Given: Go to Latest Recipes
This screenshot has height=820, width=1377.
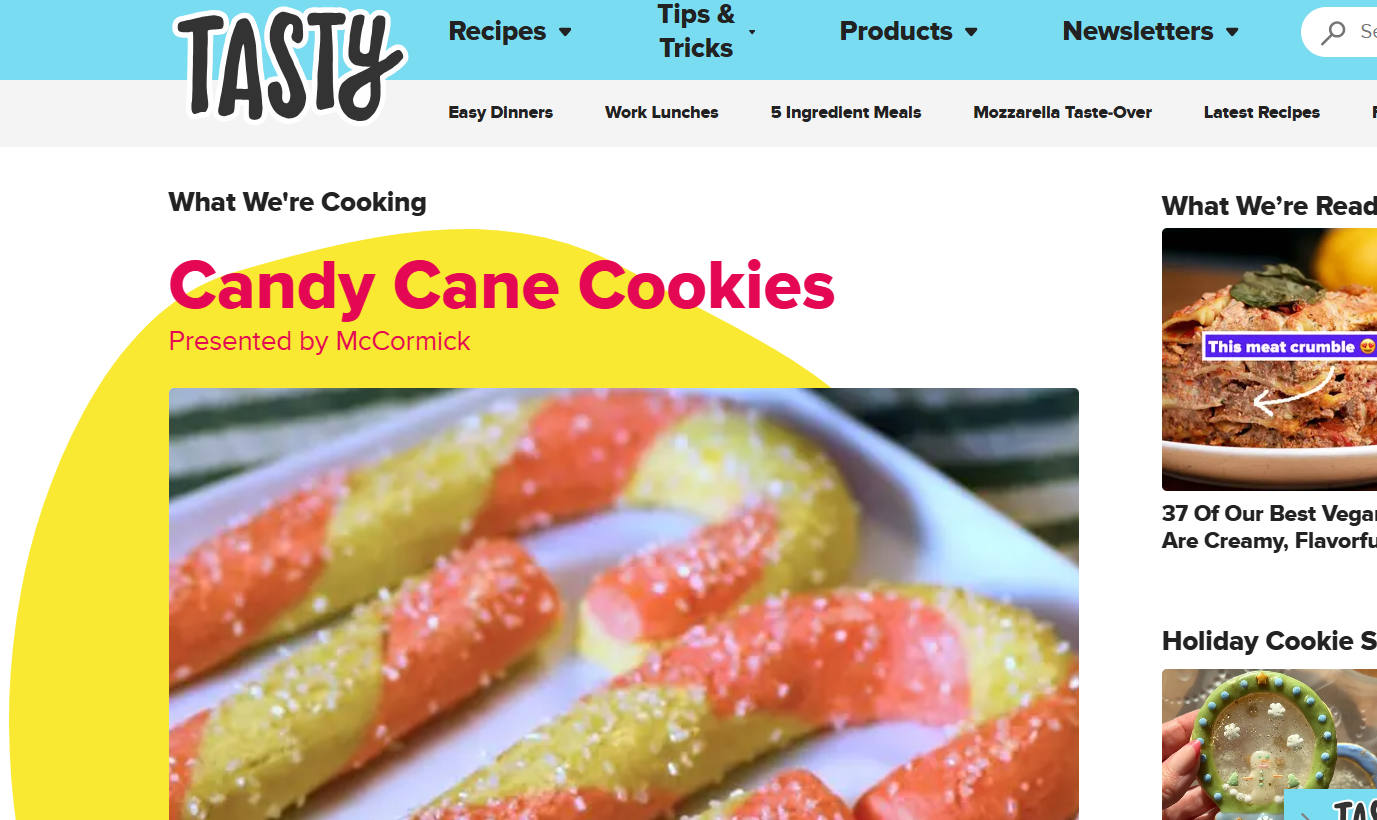Looking at the screenshot, I should pos(1262,112).
